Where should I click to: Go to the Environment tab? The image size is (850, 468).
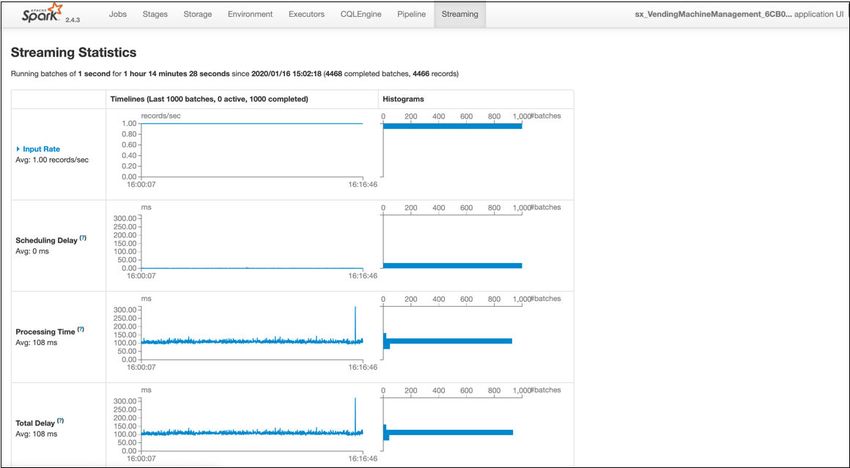point(250,14)
